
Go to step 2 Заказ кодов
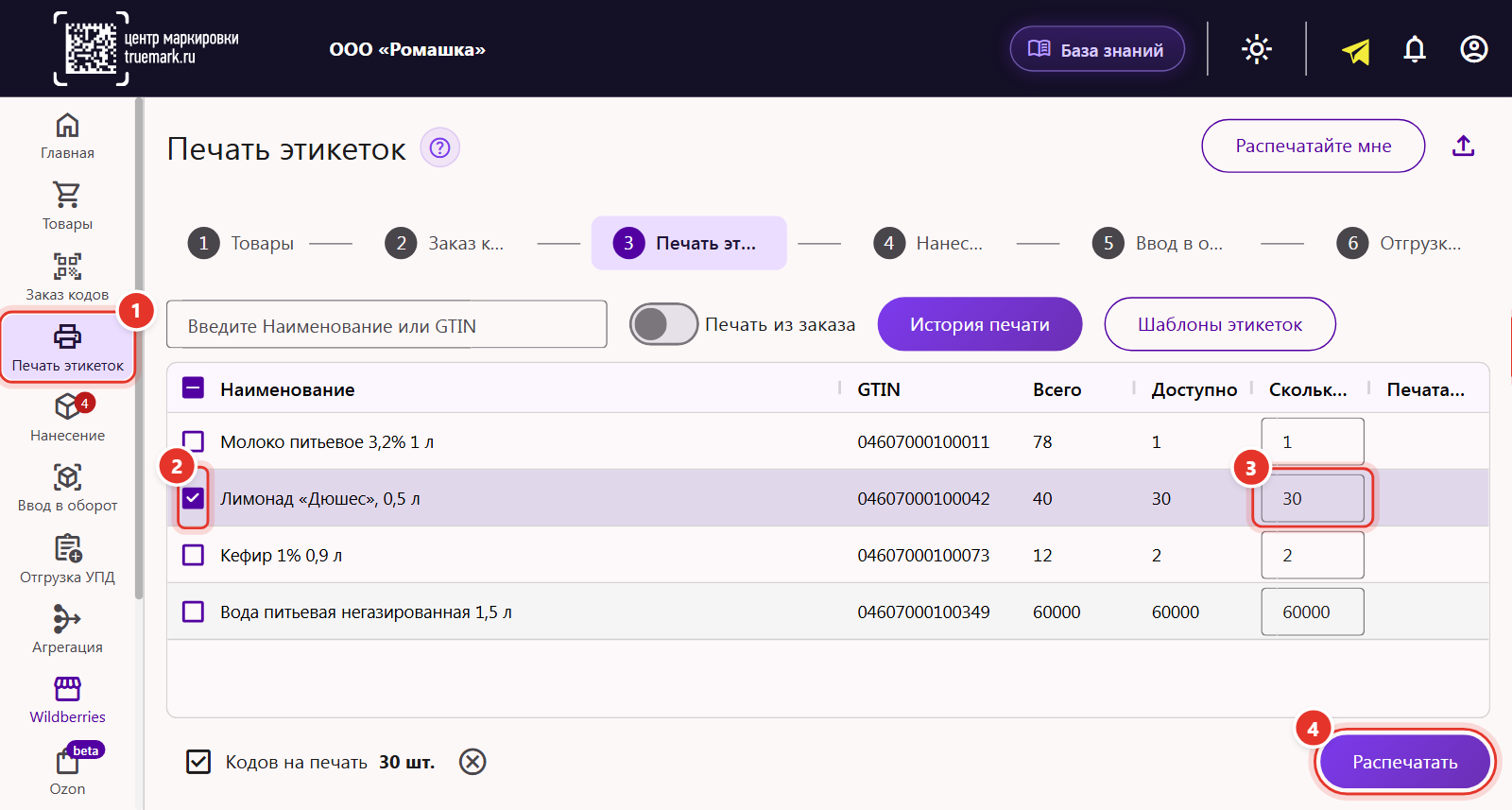444,244
